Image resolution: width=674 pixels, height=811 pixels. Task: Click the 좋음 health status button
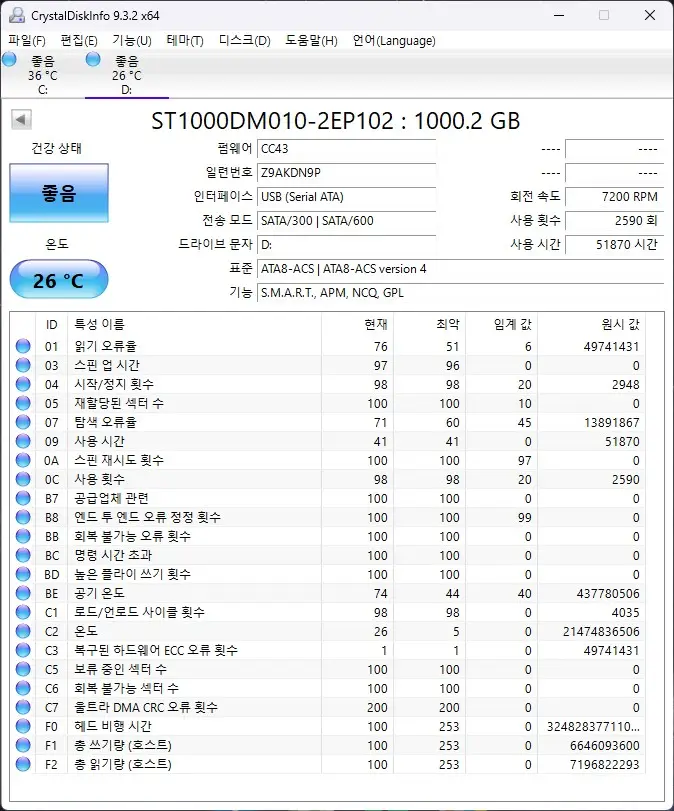click(59, 193)
